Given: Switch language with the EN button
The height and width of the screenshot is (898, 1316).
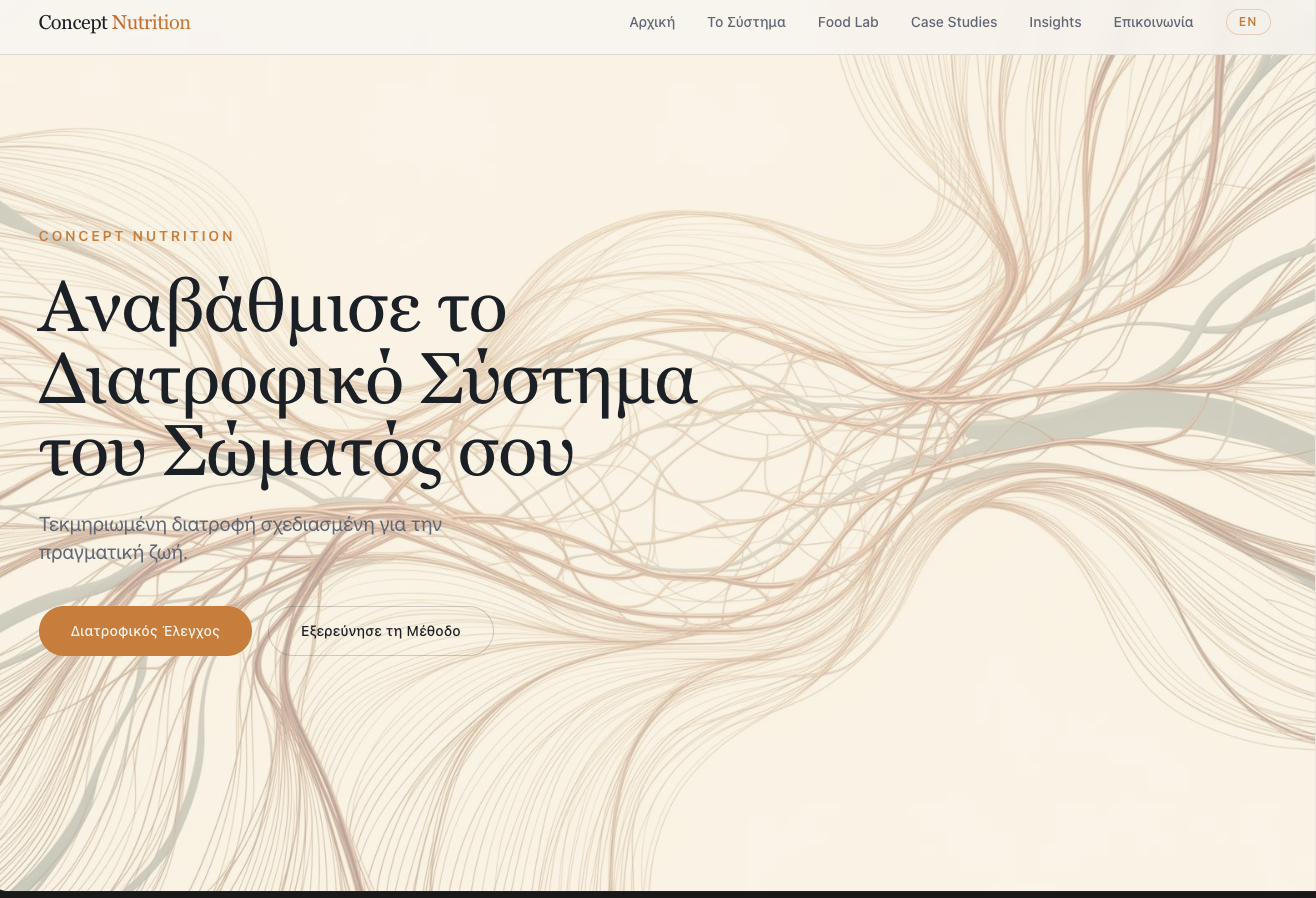Looking at the screenshot, I should pos(1248,22).
